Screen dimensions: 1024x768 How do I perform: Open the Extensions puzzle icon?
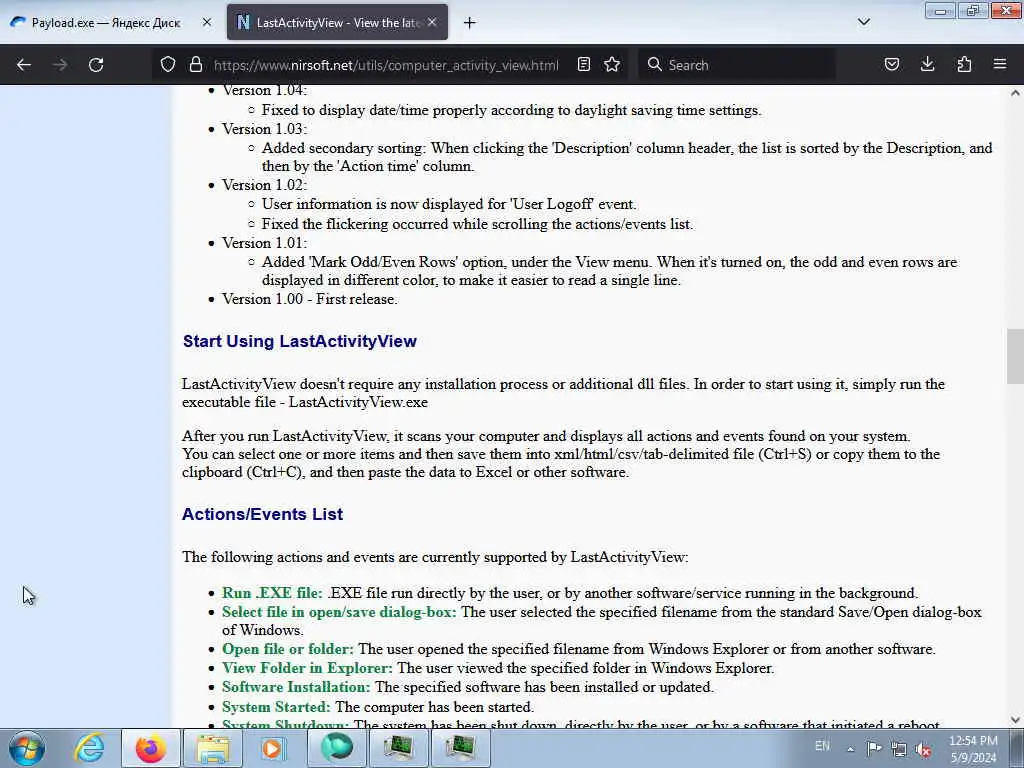(964, 65)
